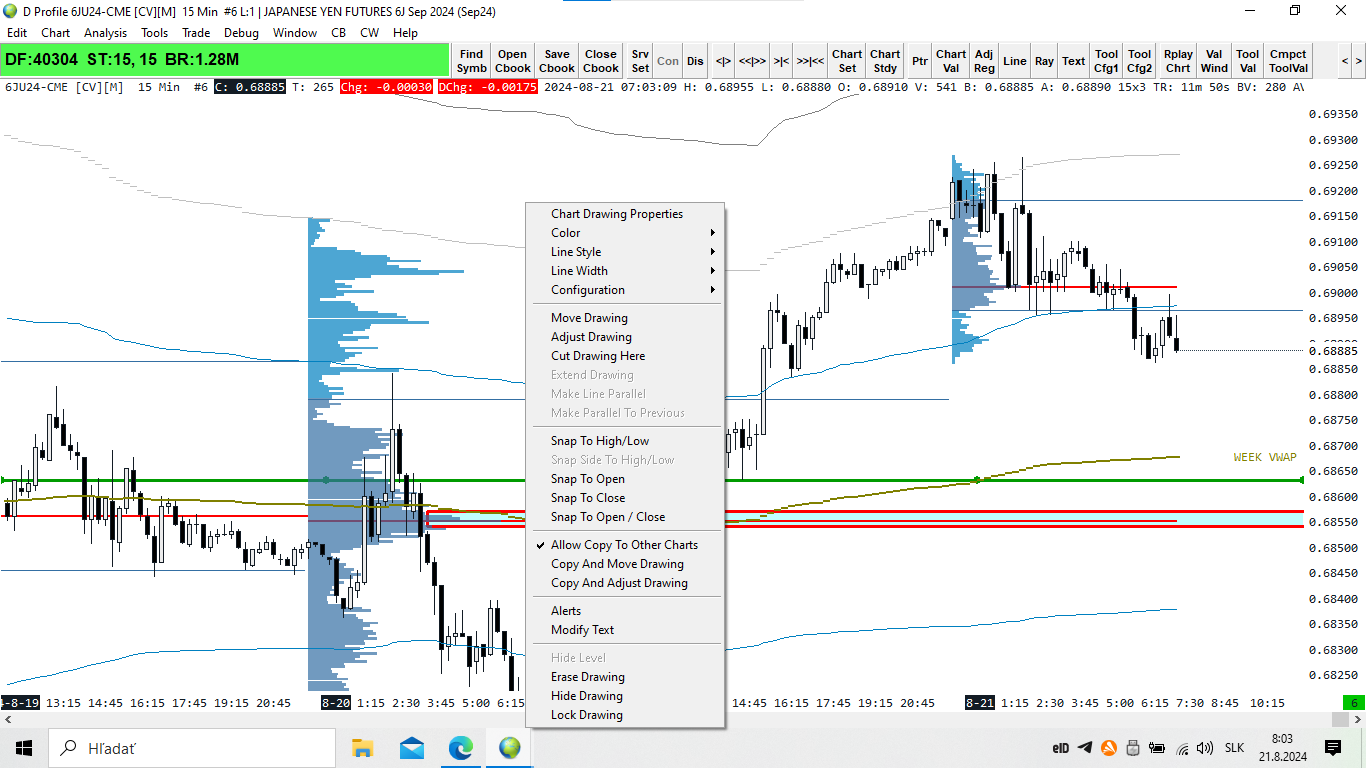Select the Line drawing tool
1366x768 pixels.
click(x=1014, y=61)
